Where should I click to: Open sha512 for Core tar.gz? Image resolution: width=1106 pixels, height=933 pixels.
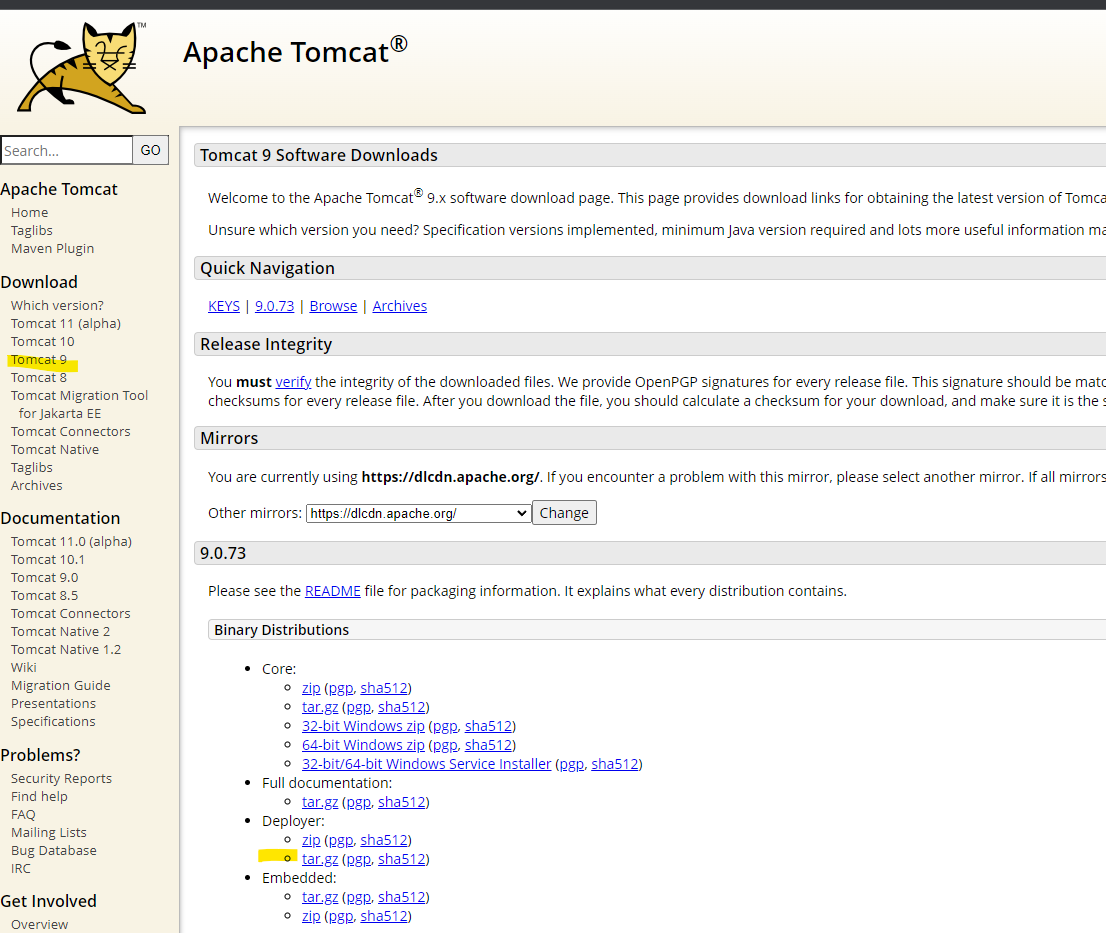point(401,707)
